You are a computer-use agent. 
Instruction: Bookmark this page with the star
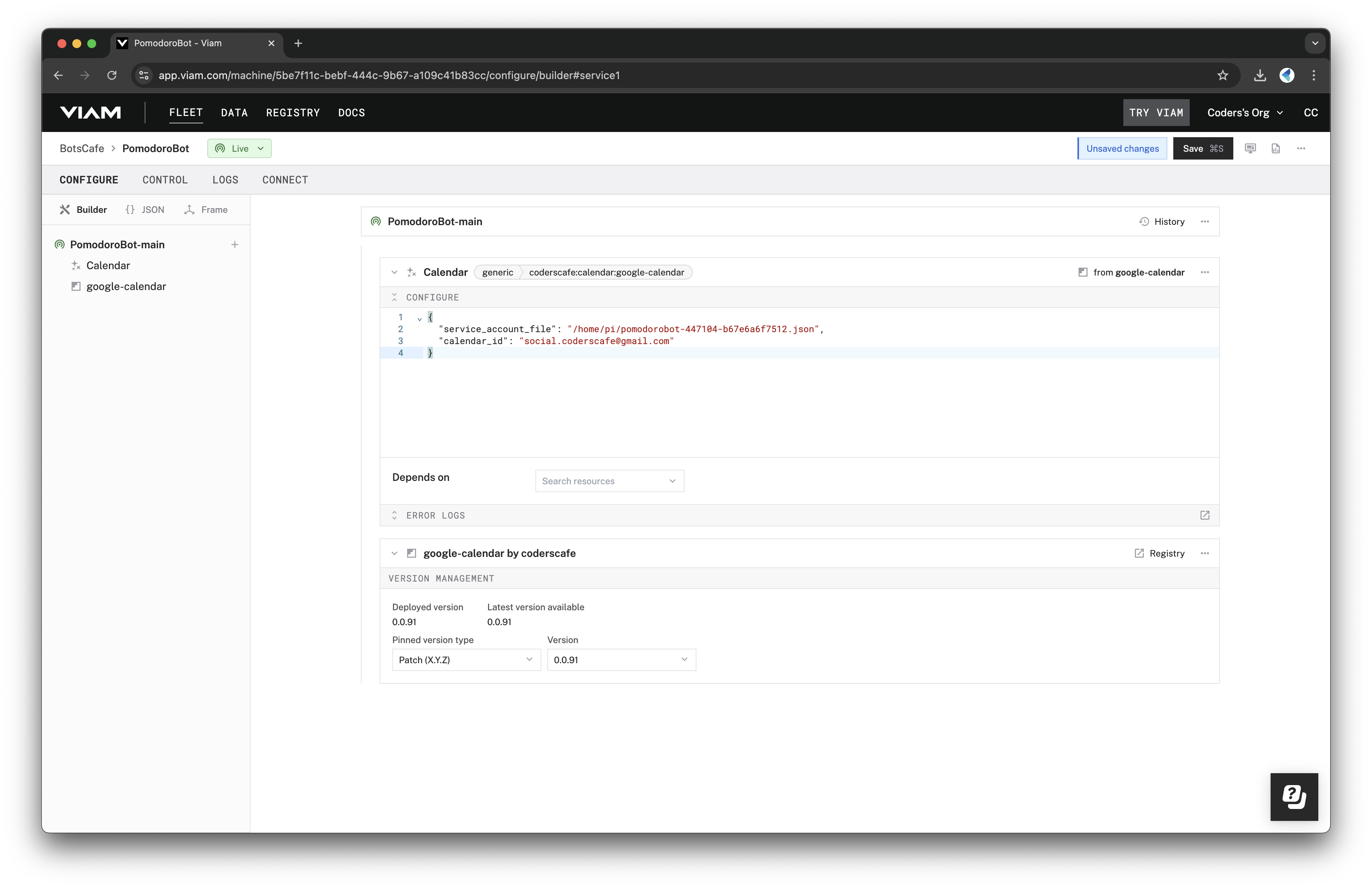click(x=1223, y=75)
